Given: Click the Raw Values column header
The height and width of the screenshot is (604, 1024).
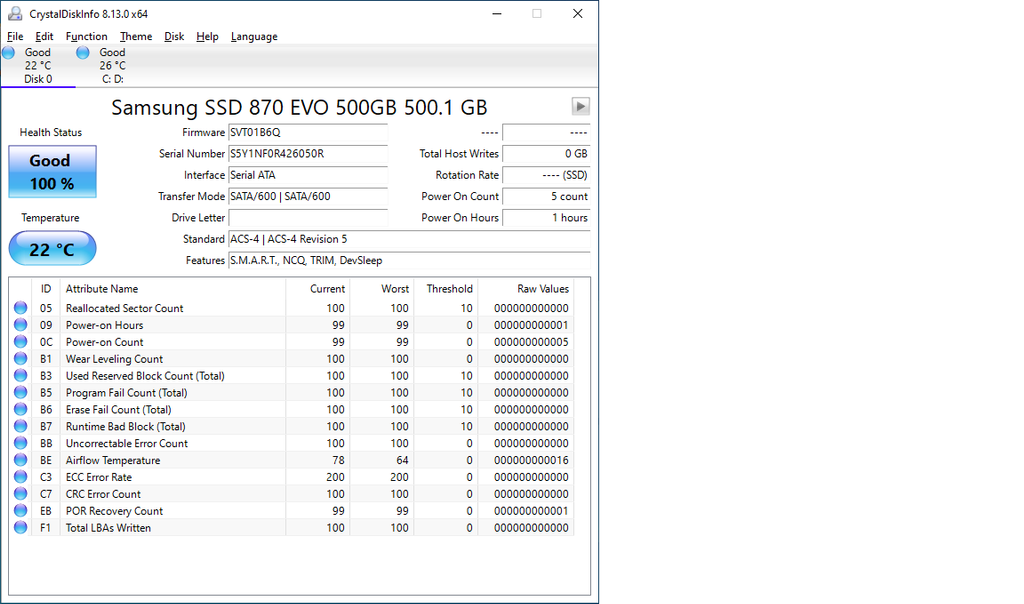Looking at the screenshot, I should [526, 289].
